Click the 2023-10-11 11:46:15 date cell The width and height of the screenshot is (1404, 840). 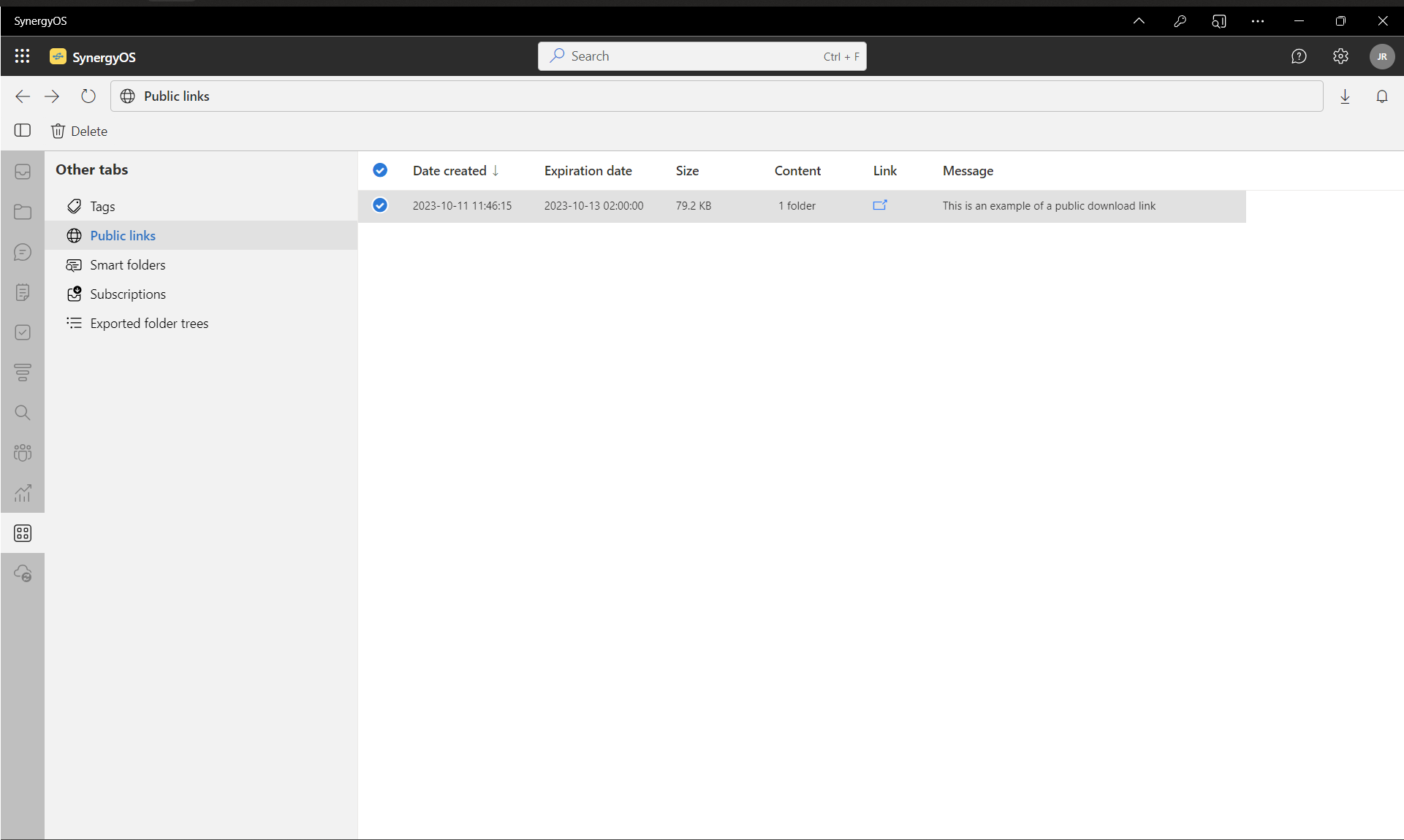tap(462, 206)
